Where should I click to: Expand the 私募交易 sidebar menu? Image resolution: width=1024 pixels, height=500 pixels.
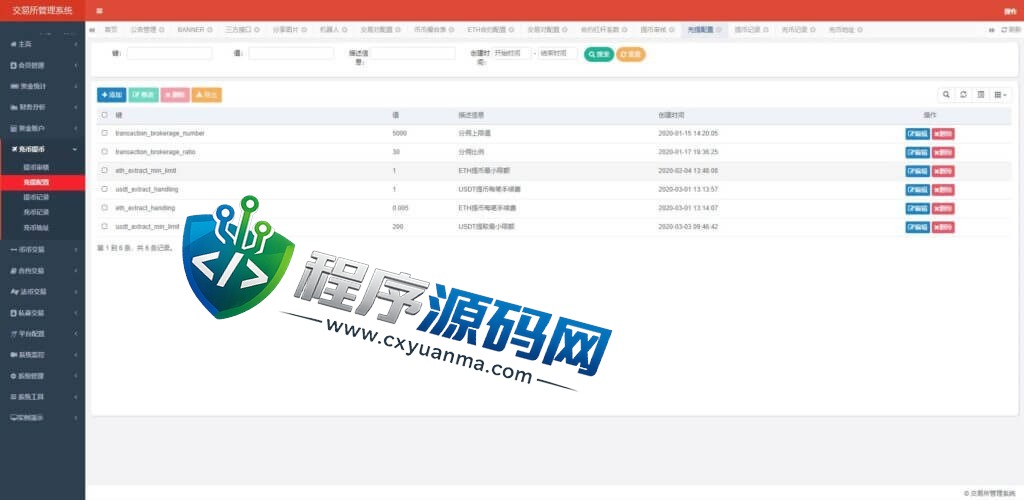click(x=42, y=313)
